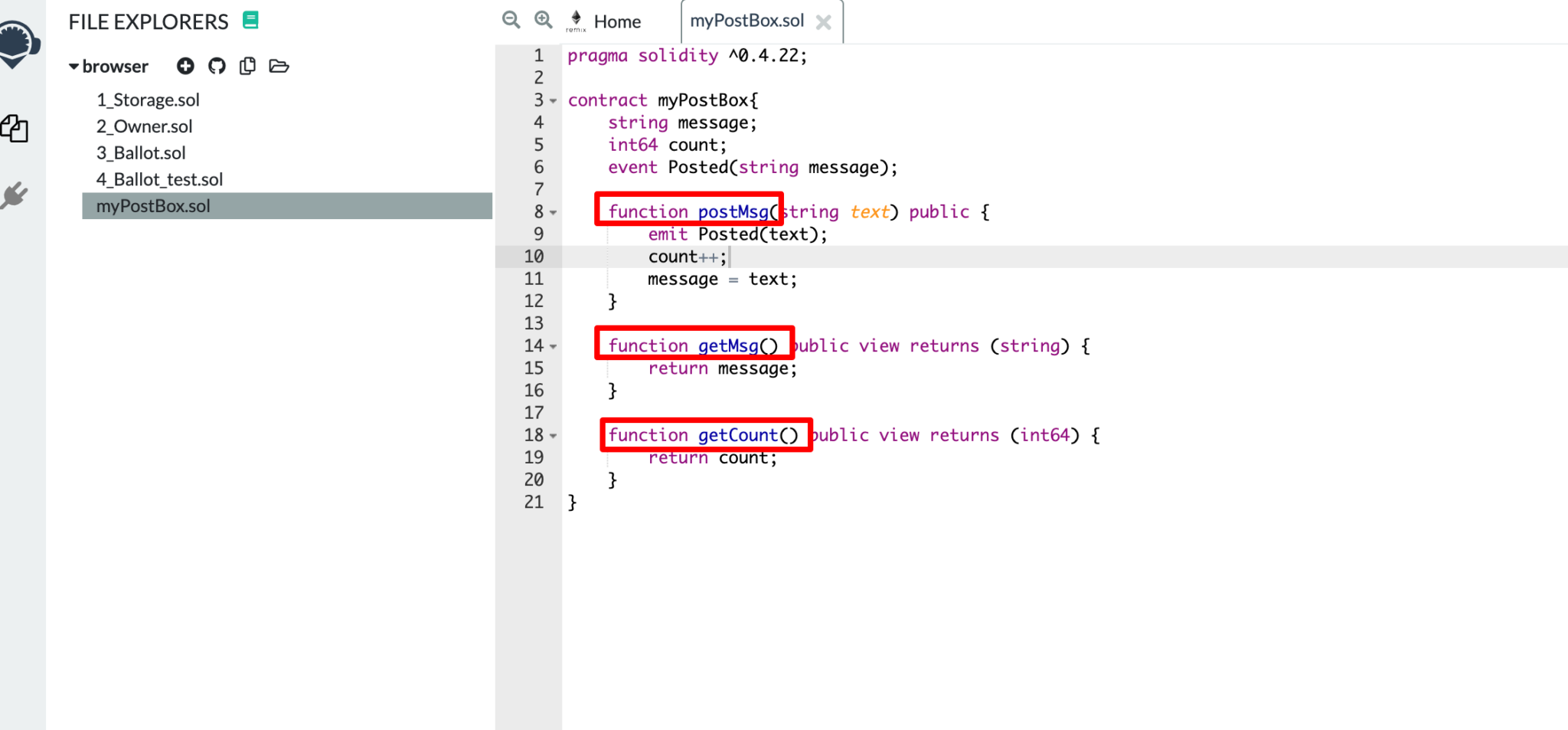Close the myPostBox.sol tab
The width and height of the screenshot is (1568, 730).
point(824,22)
